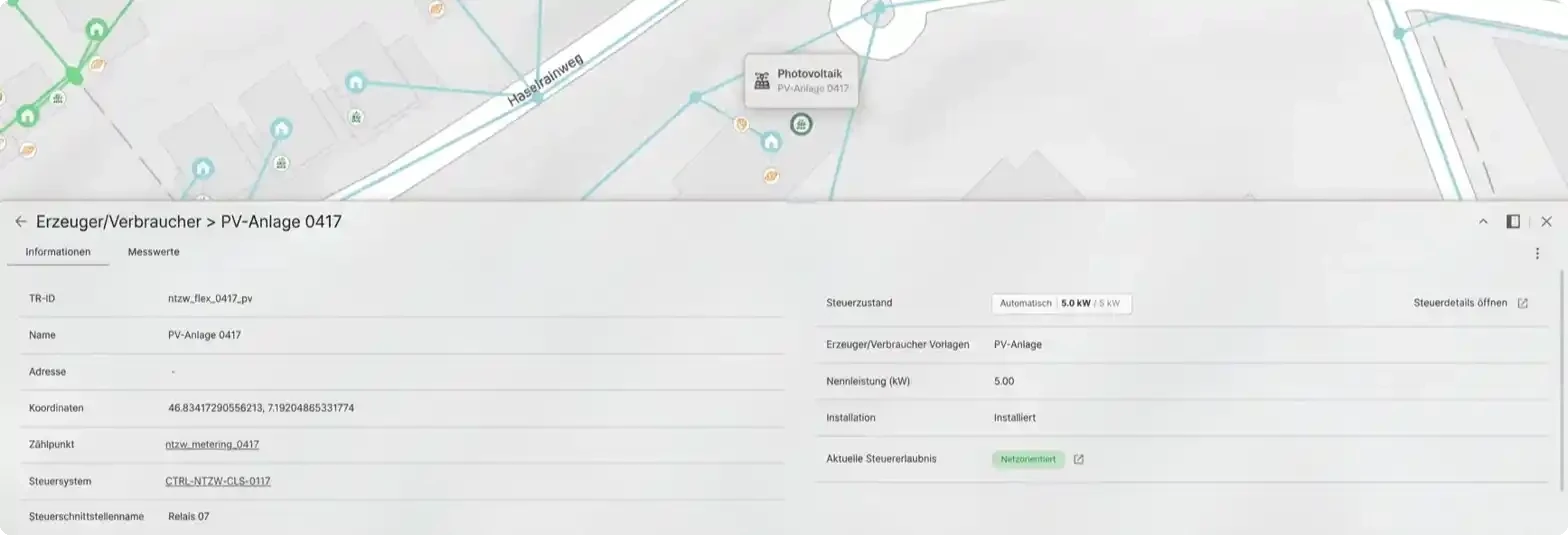Toggle the side-panel layout icon
This screenshot has width=1568, height=535.
pos(1513,221)
